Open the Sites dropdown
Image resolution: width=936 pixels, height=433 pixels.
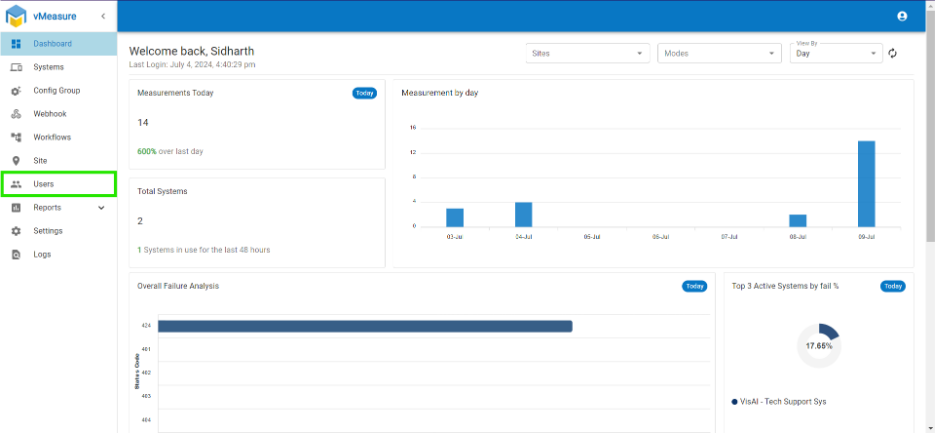coord(588,53)
